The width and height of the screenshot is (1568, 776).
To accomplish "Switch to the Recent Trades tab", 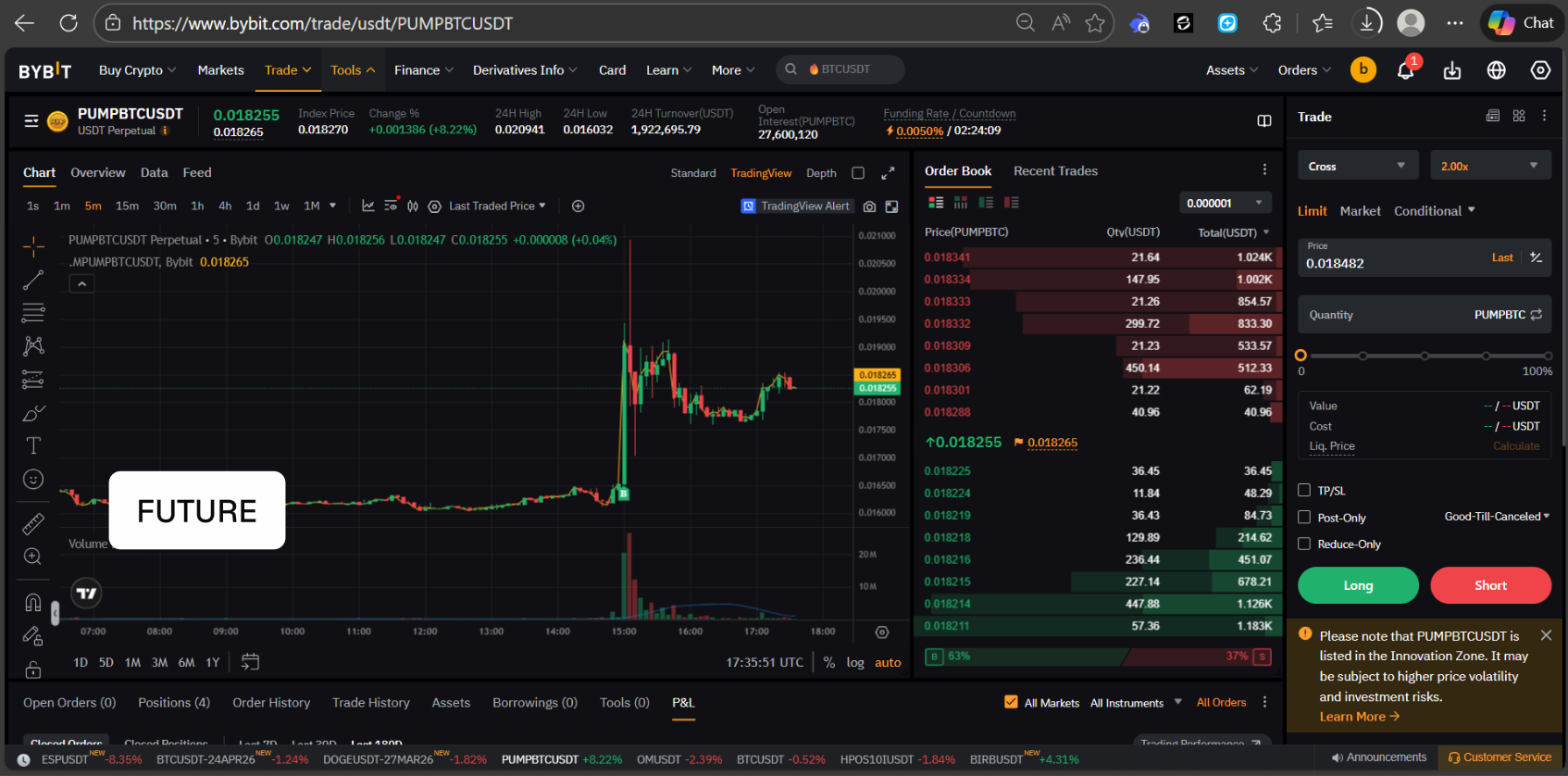I will coord(1055,171).
